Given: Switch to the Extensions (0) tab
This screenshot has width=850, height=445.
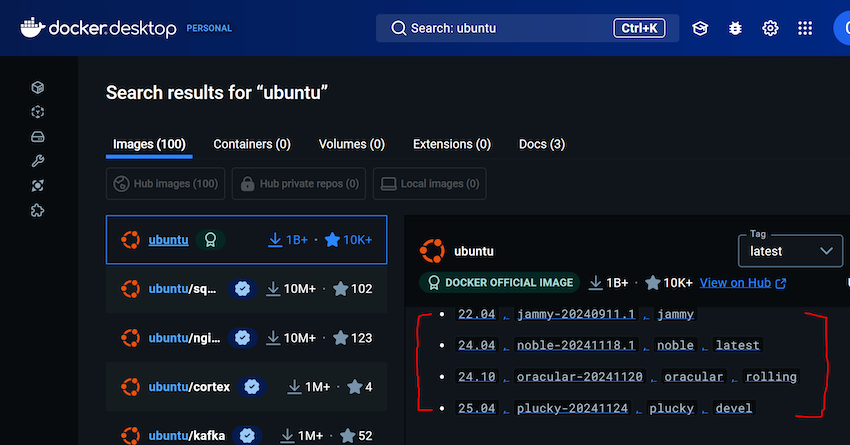Looking at the screenshot, I should coord(452,144).
